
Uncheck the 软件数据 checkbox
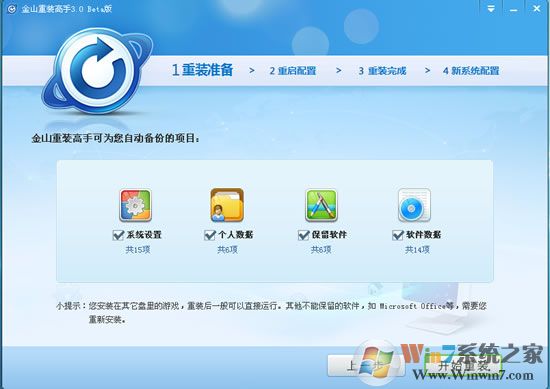pos(398,235)
